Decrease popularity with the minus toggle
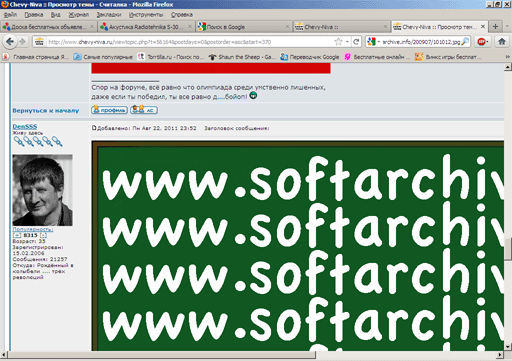The height and width of the screenshot is (361, 512). coord(43,235)
